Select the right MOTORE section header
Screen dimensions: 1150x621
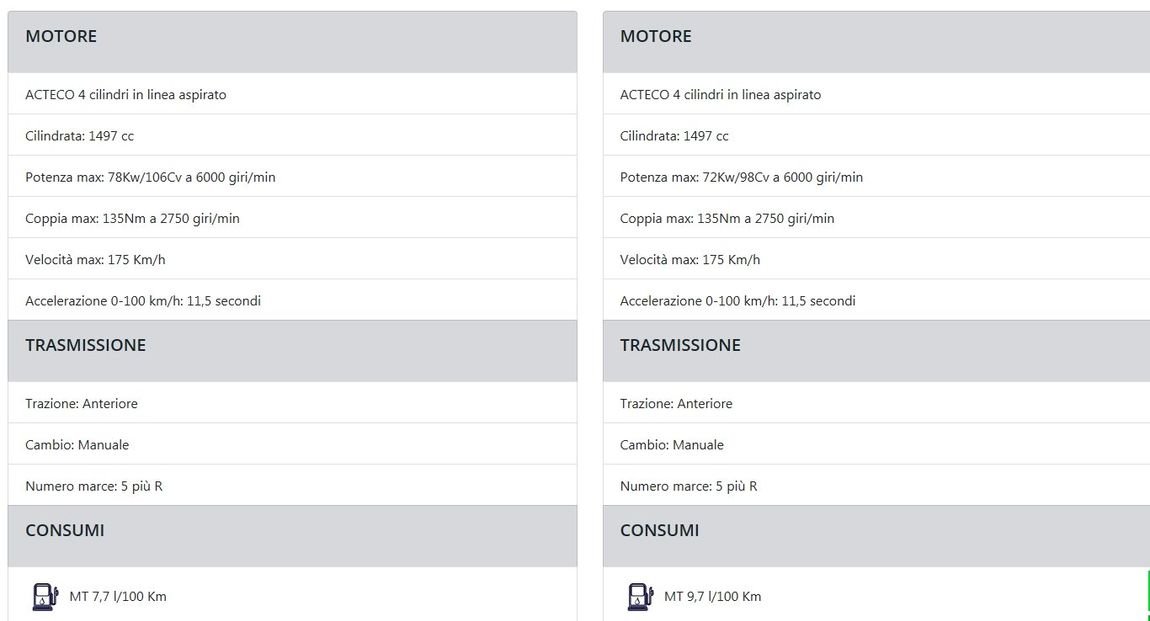tap(876, 42)
